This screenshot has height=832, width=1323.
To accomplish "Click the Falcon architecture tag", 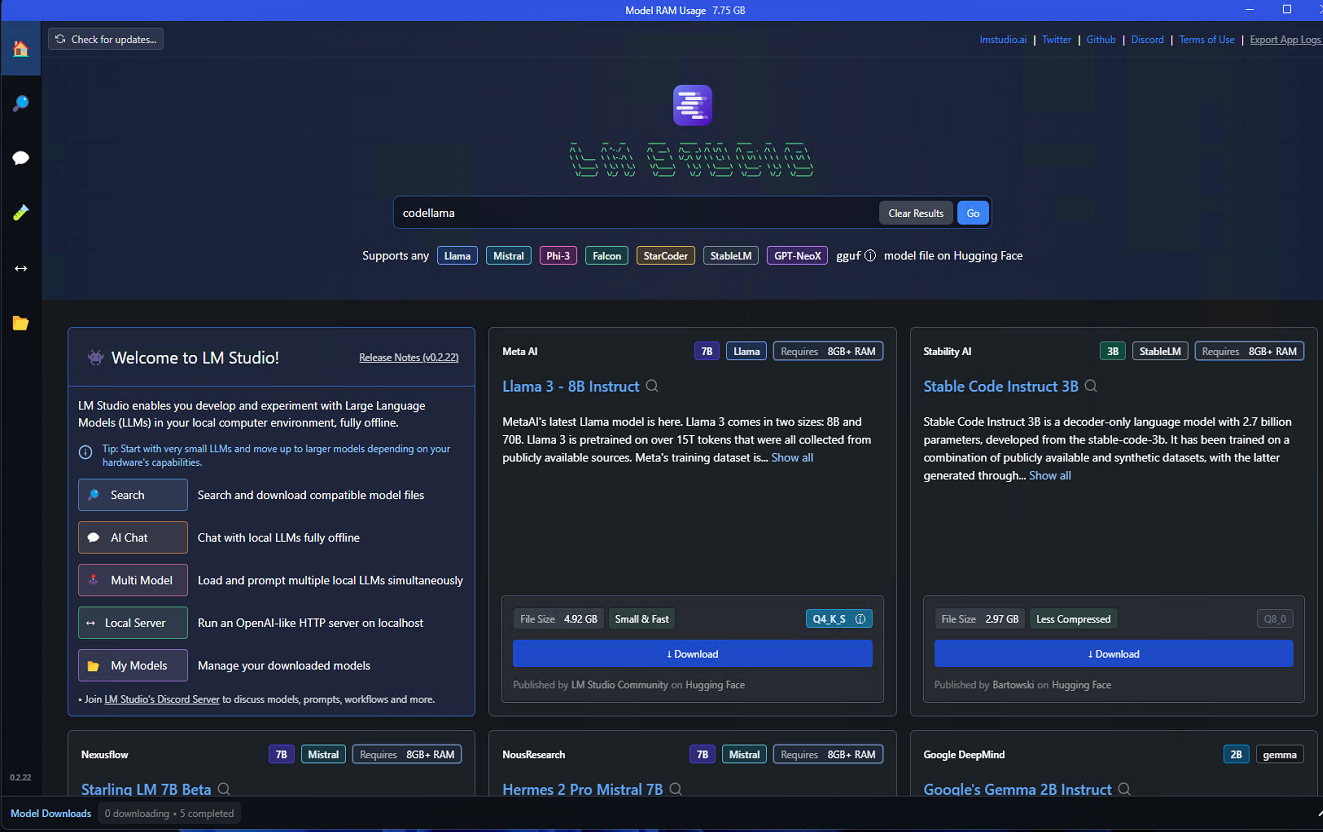I will (607, 256).
